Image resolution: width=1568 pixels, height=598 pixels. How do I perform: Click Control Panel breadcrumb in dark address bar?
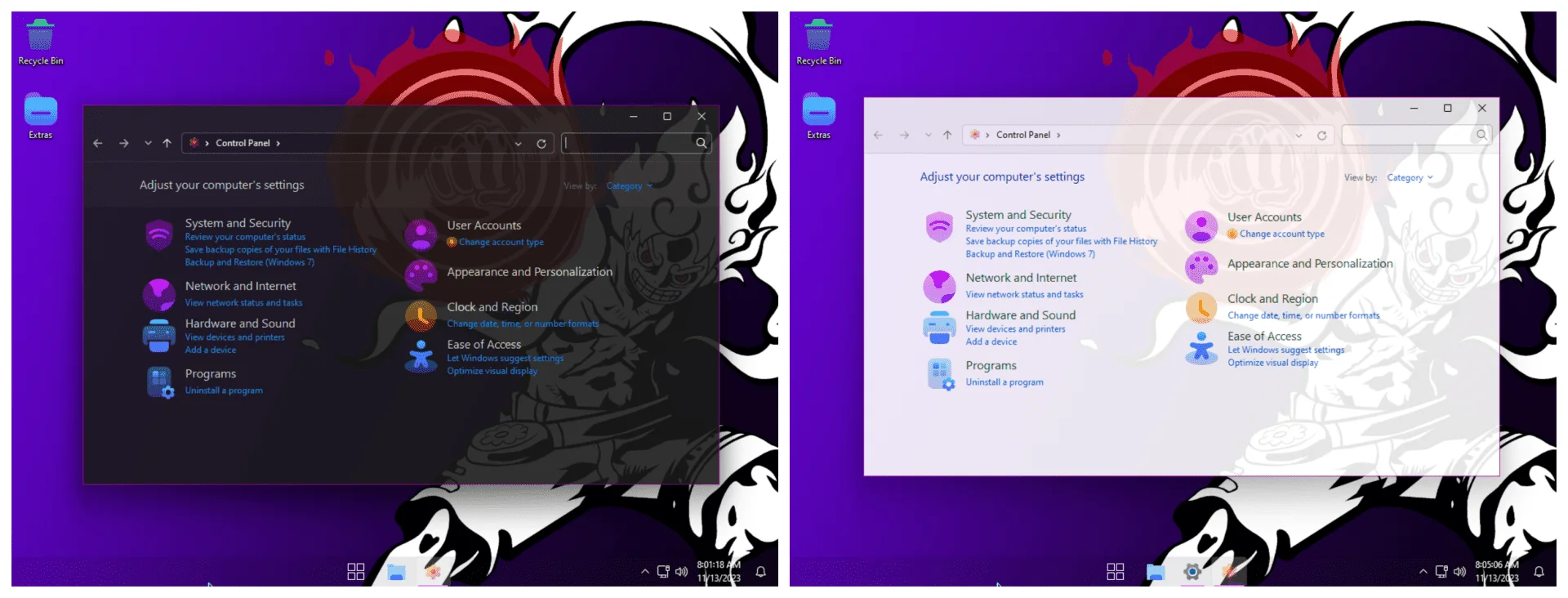(243, 143)
